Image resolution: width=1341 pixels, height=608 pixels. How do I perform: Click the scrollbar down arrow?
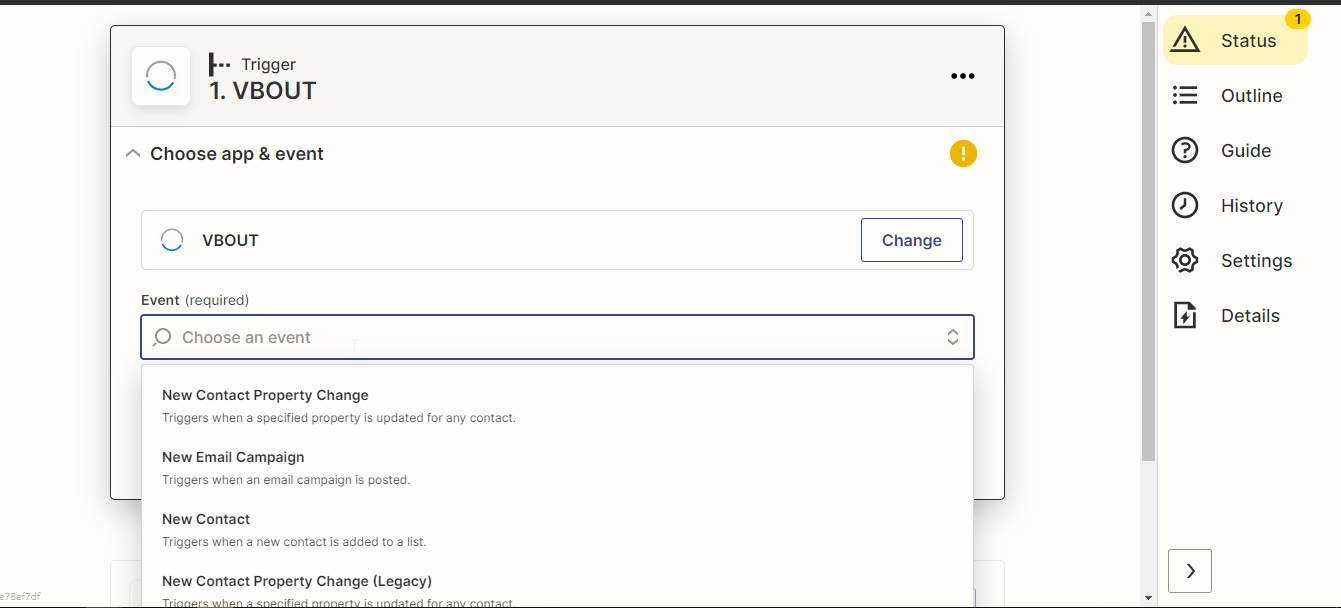point(1149,598)
